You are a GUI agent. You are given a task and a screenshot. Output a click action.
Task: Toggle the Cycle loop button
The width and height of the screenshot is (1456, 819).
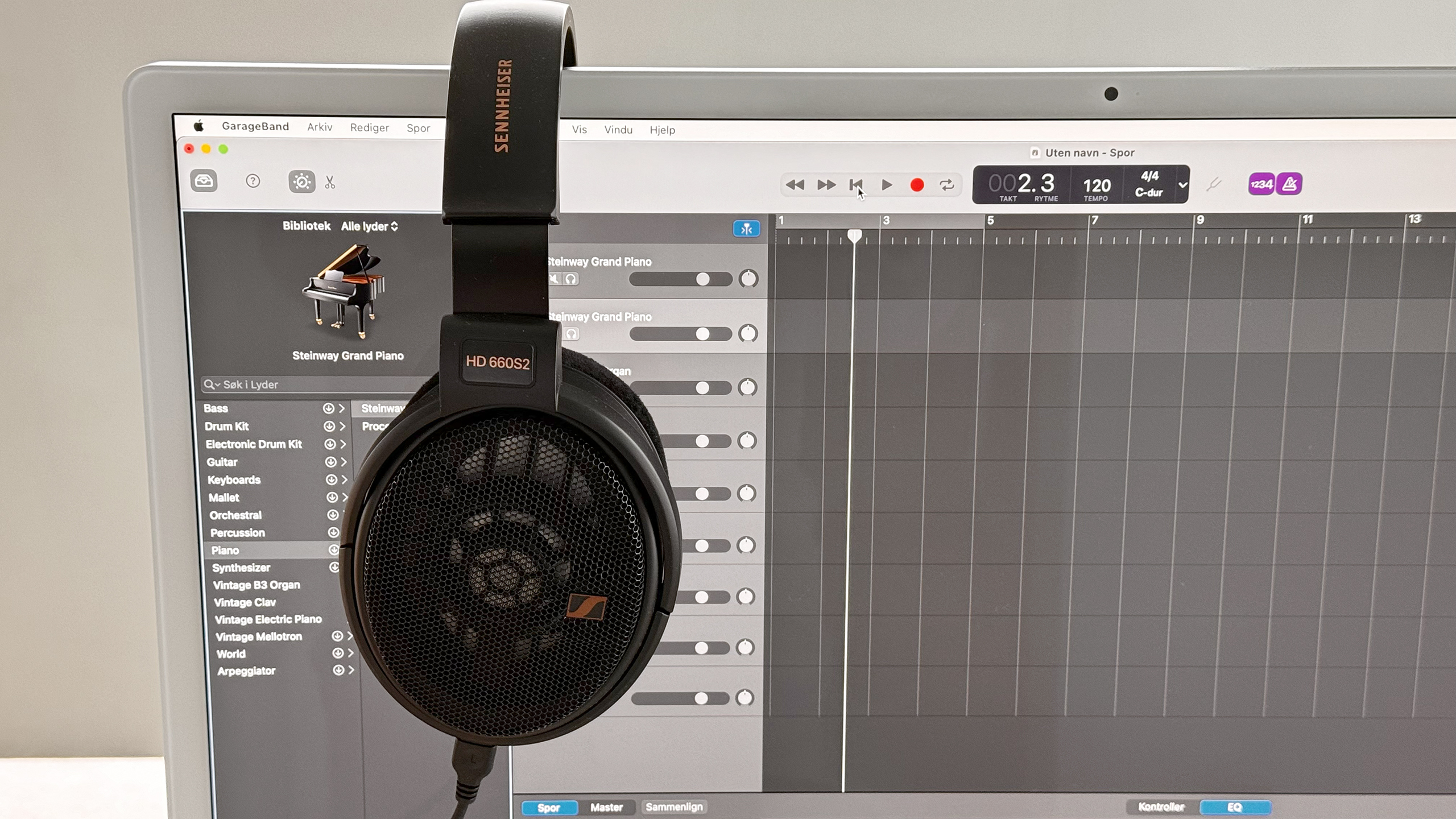click(x=947, y=185)
